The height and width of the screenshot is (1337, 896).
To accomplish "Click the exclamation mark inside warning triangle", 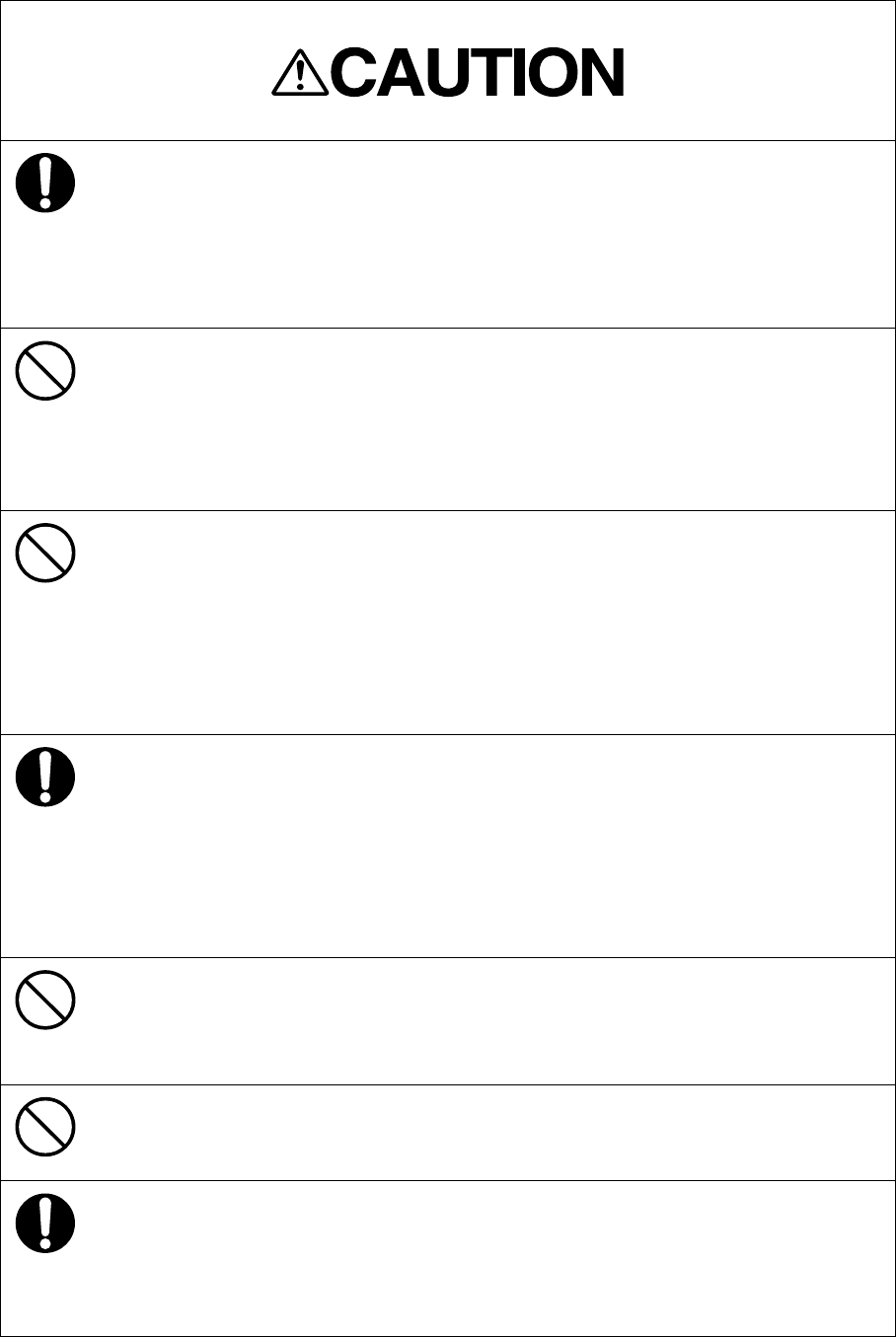I will click(x=298, y=78).
